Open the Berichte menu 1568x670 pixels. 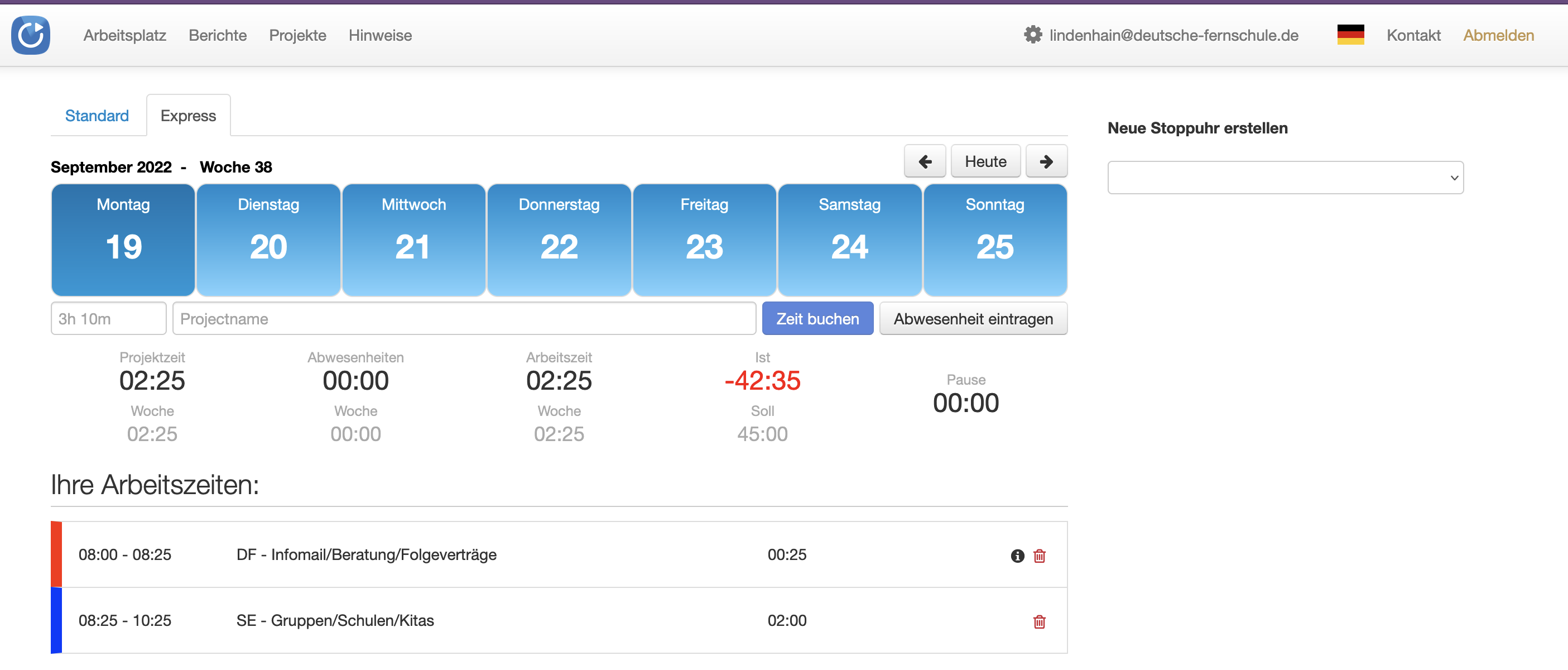coord(217,35)
